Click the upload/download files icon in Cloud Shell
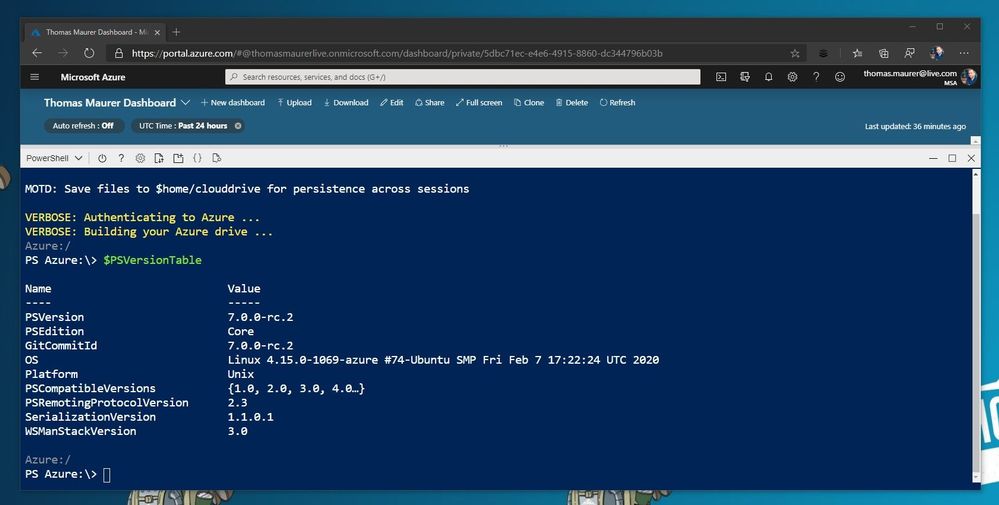Image resolution: width=999 pixels, height=505 pixels. coord(159,158)
